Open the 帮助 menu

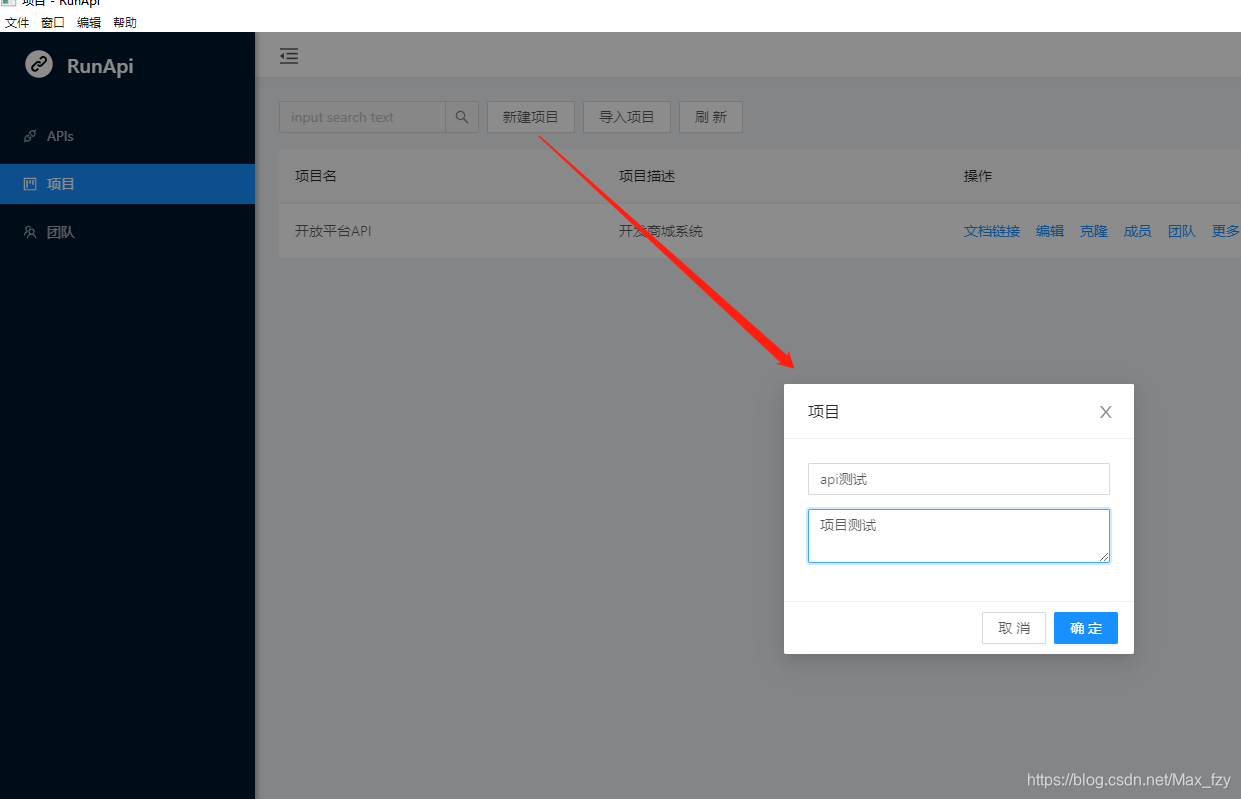pos(124,22)
